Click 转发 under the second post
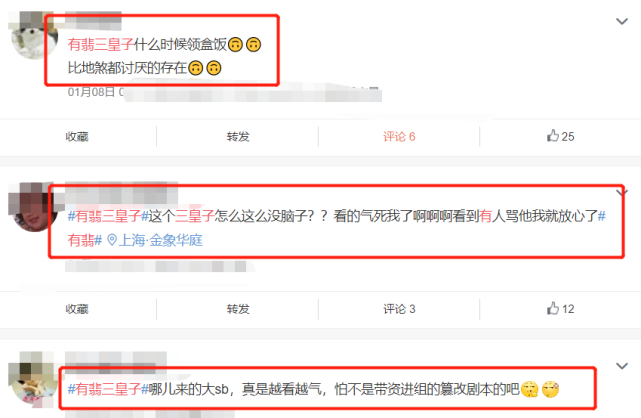641x418 pixels. click(x=238, y=309)
